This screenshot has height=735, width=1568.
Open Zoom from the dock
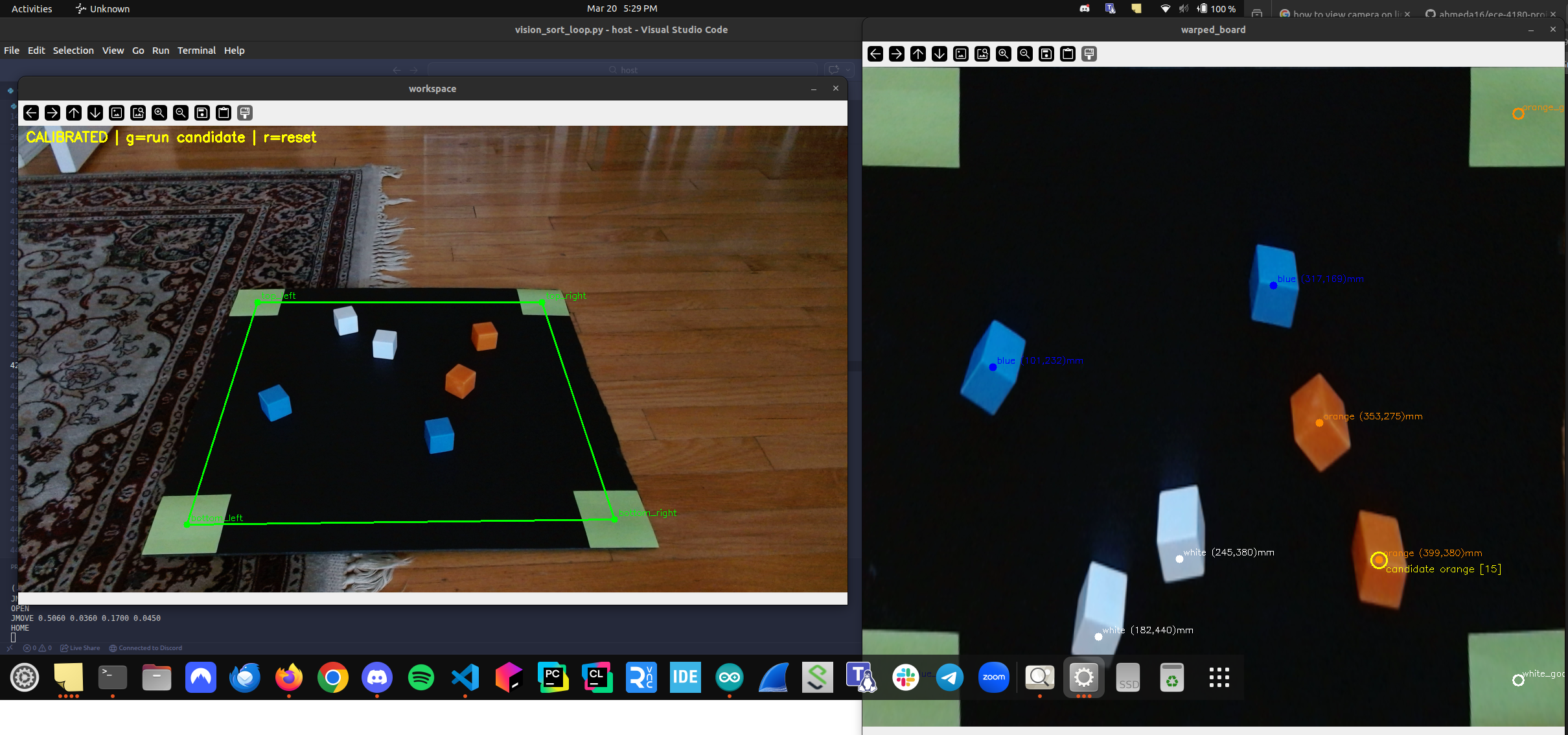click(994, 678)
